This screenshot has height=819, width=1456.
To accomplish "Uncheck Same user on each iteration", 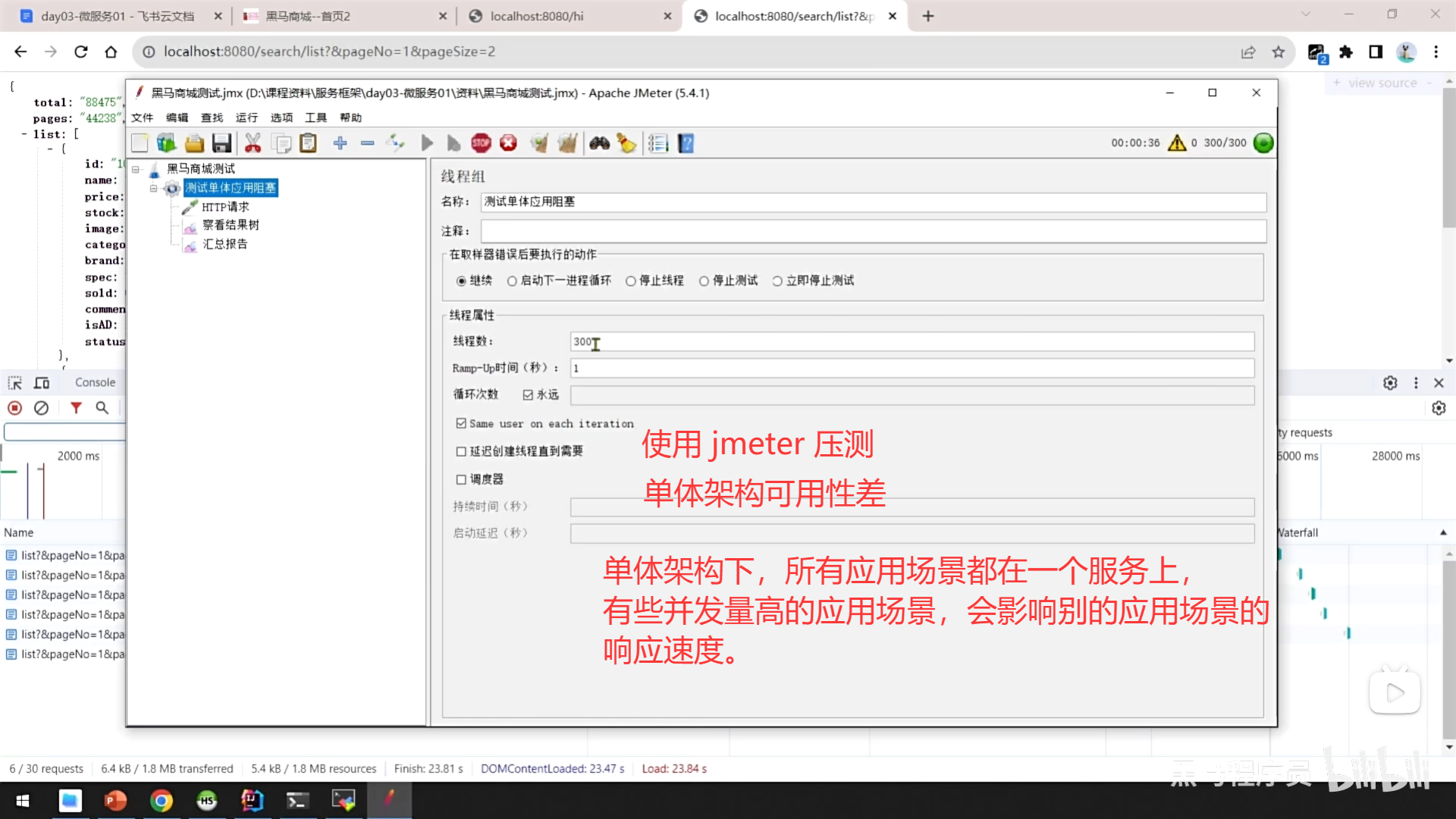I will [x=462, y=423].
